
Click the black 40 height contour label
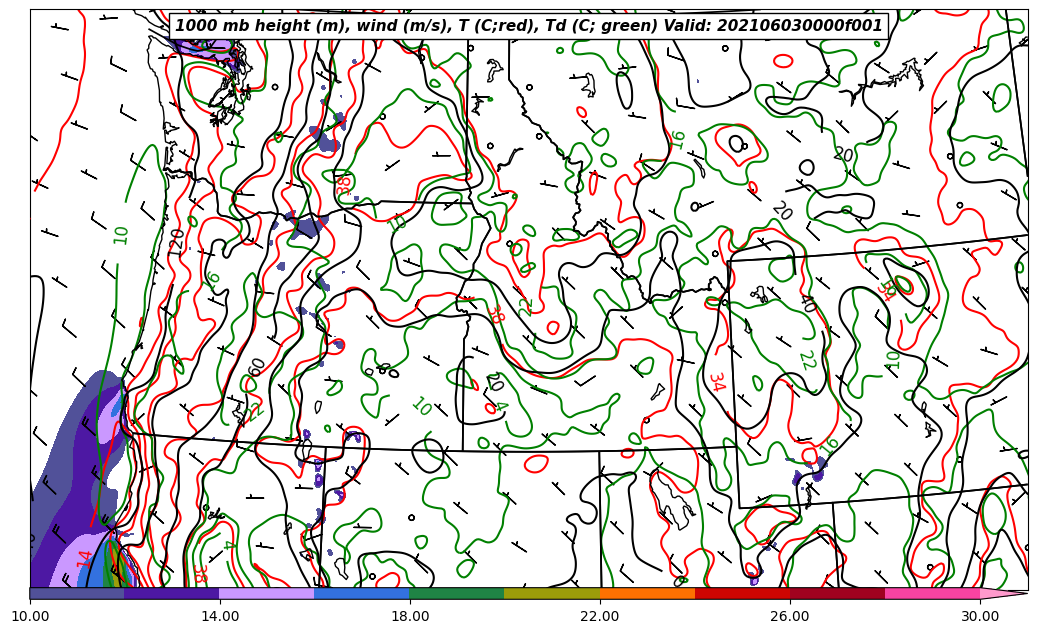808,304
